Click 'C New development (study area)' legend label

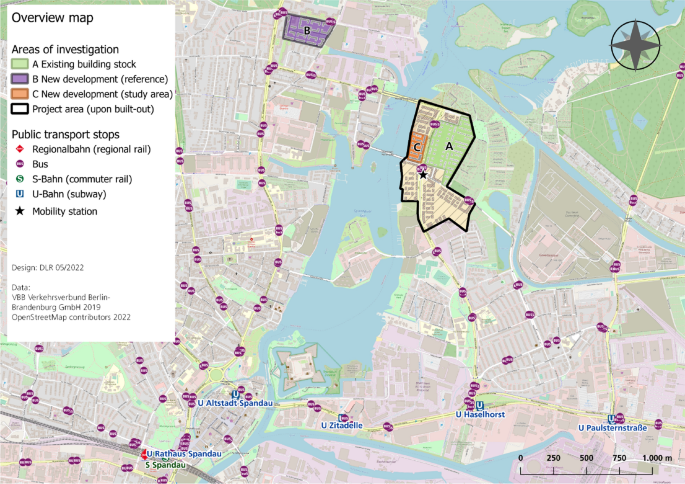click(x=103, y=94)
